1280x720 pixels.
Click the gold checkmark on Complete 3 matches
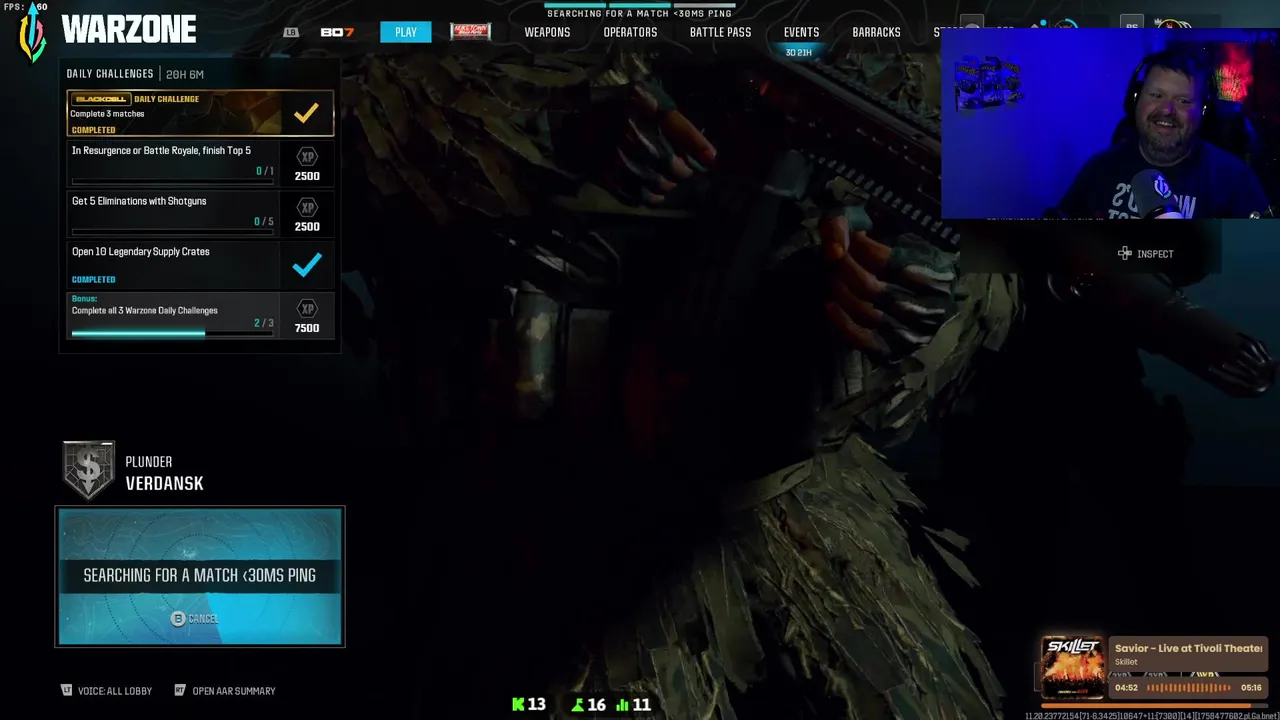point(306,113)
